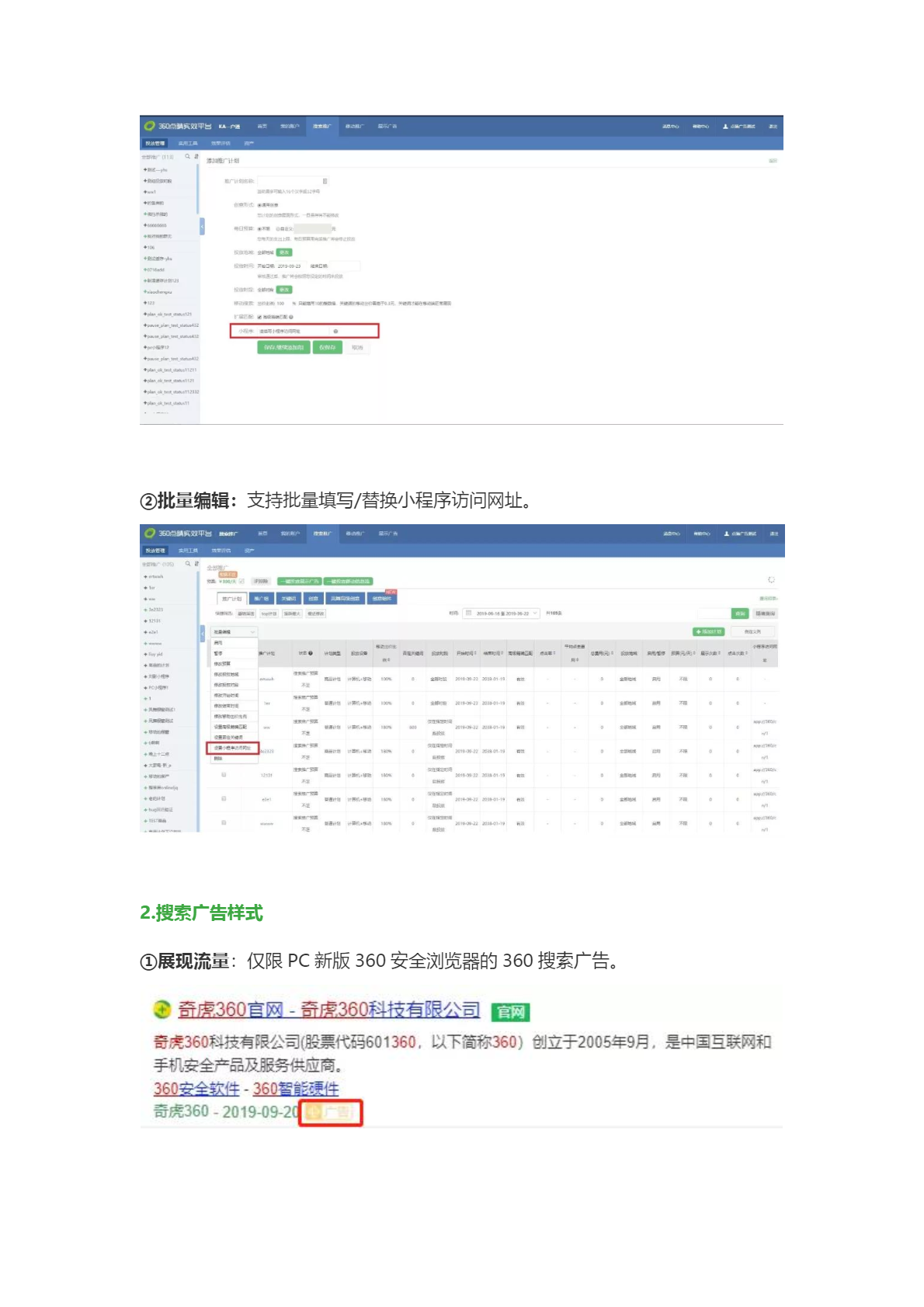
Task: Click the search icon in second screenshot sidebar
Action: point(187,564)
